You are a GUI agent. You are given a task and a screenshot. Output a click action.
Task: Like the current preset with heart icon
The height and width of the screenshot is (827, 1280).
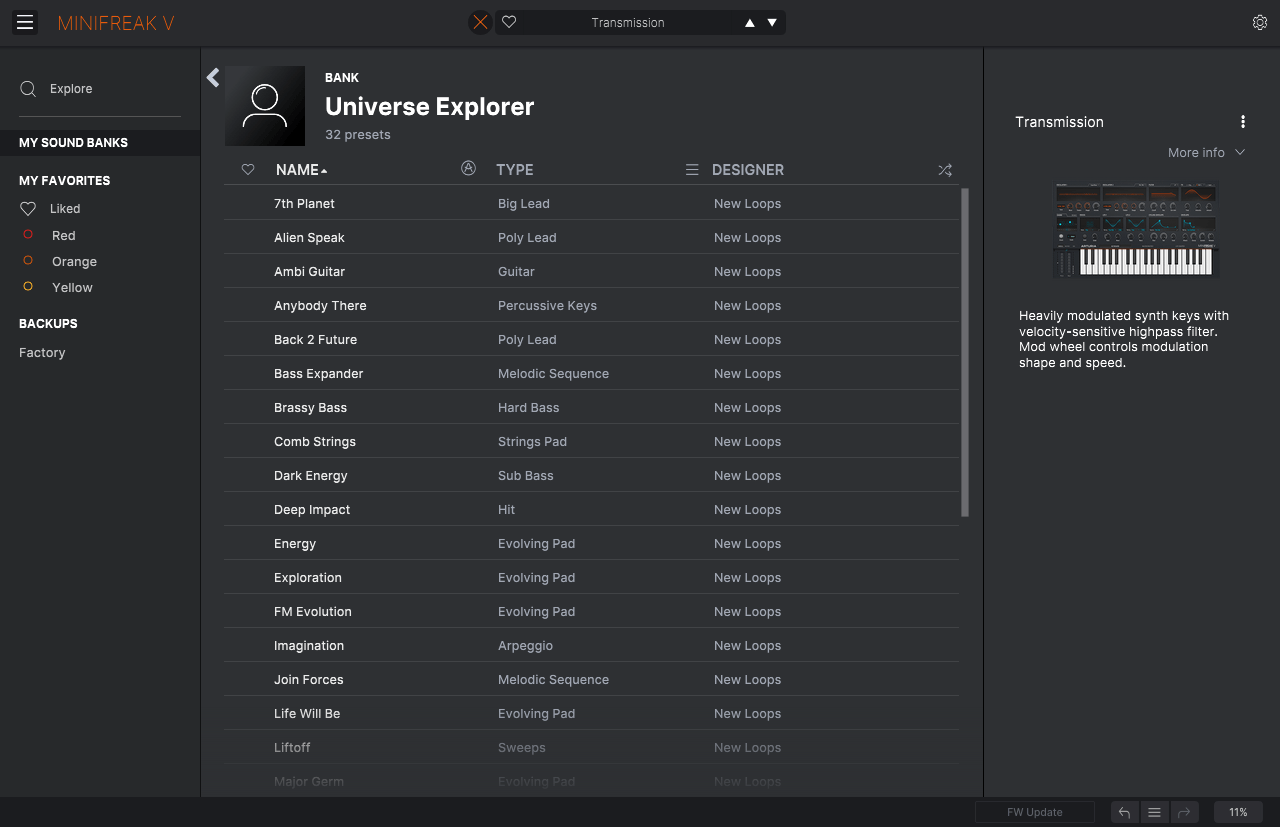tap(509, 22)
